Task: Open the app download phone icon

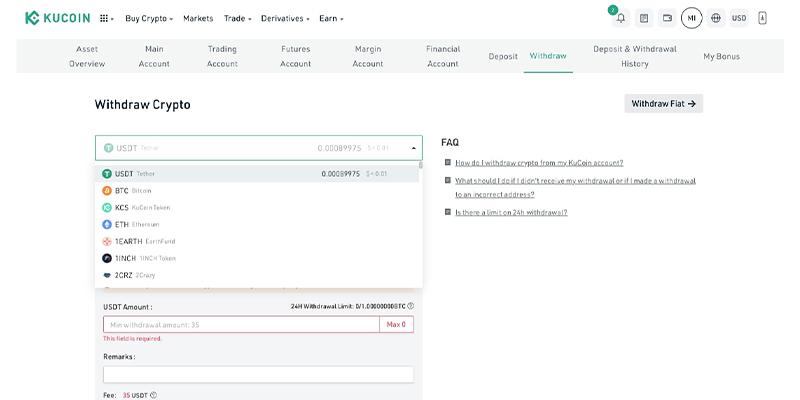Action: (762, 18)
